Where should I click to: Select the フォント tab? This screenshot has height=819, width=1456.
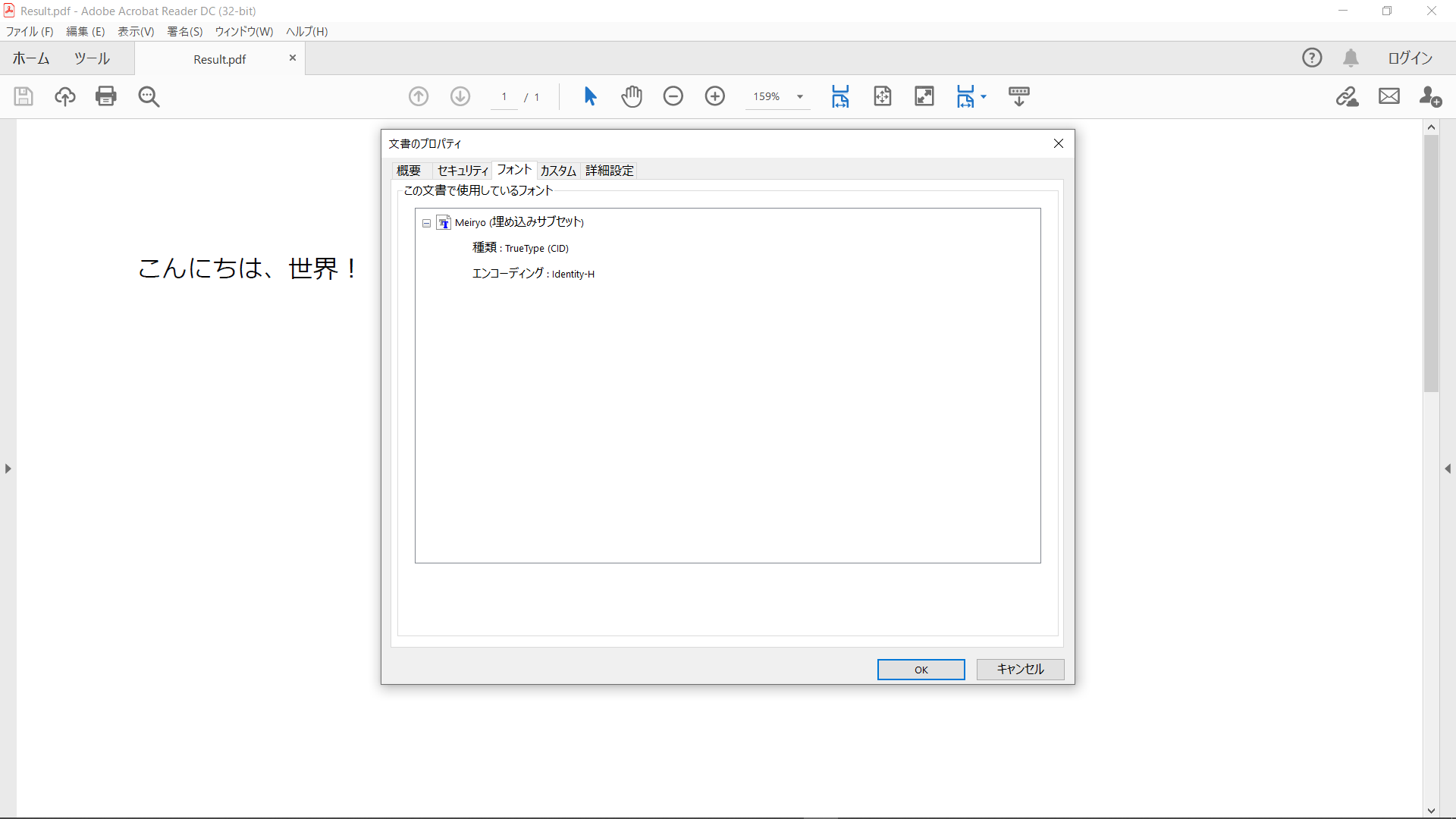coord(514,170)
